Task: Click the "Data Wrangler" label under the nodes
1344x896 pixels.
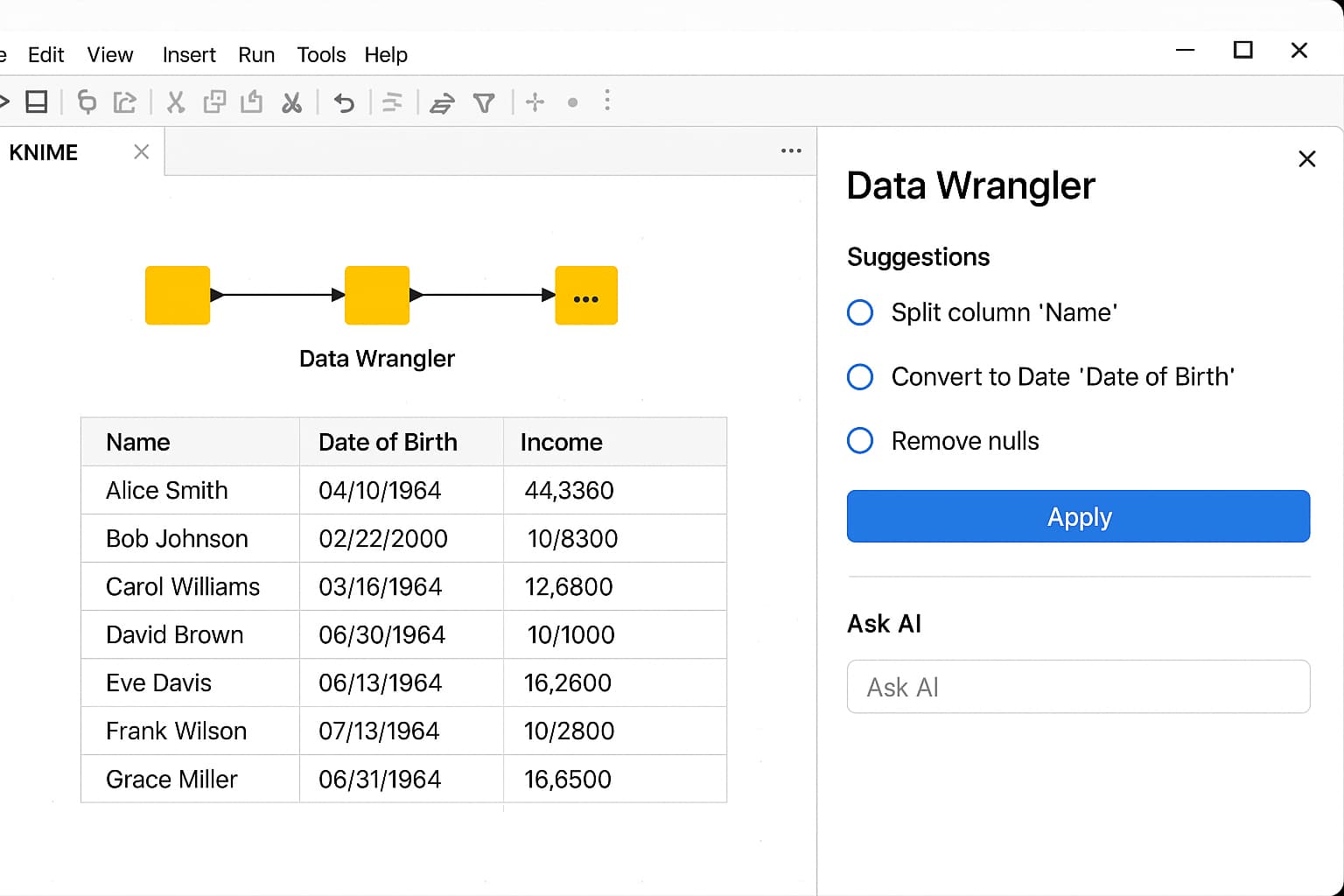Action: [x=377, y=359]
